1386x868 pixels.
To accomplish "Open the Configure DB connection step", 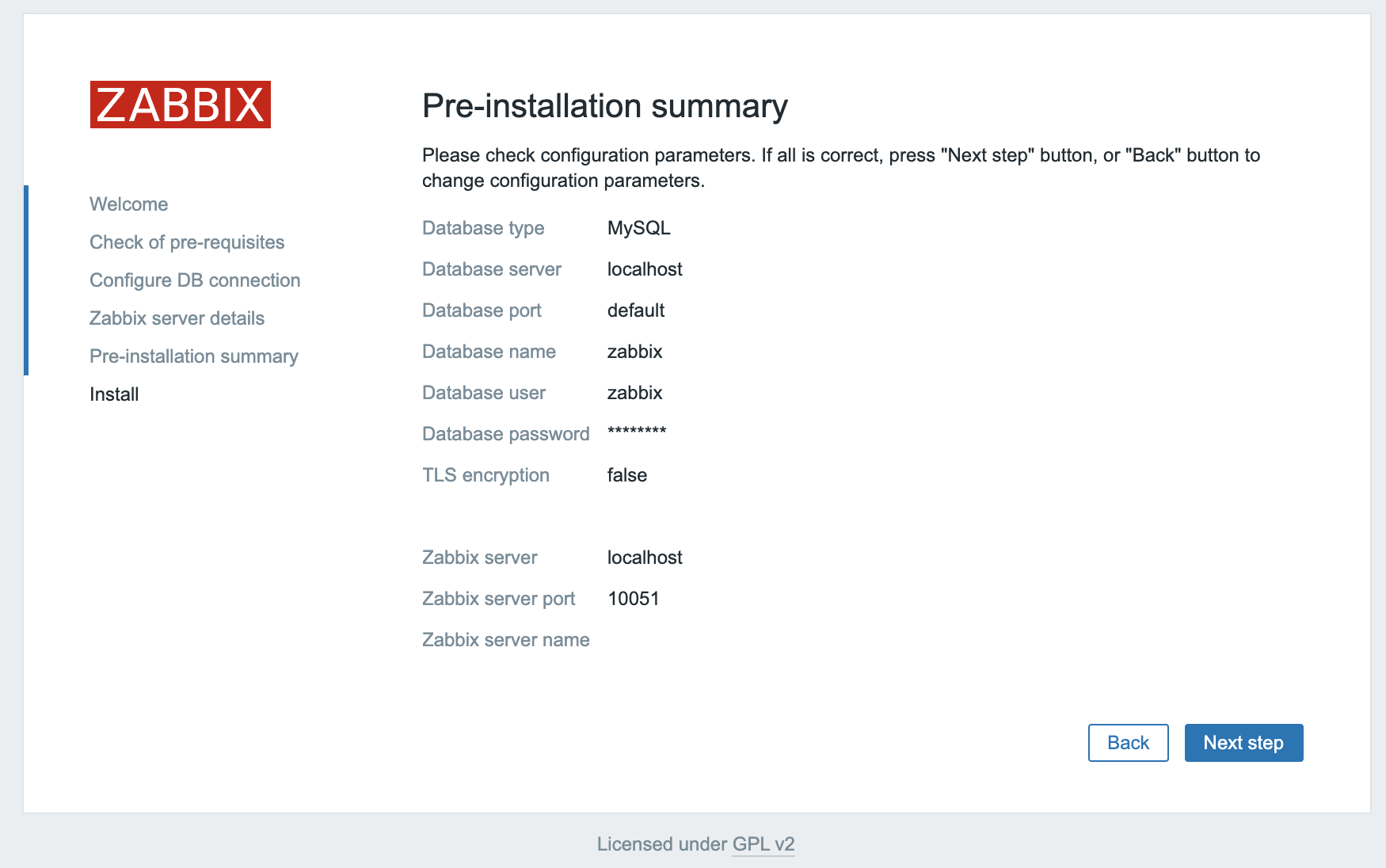I will pyautogui.click(x=195, y=280).
